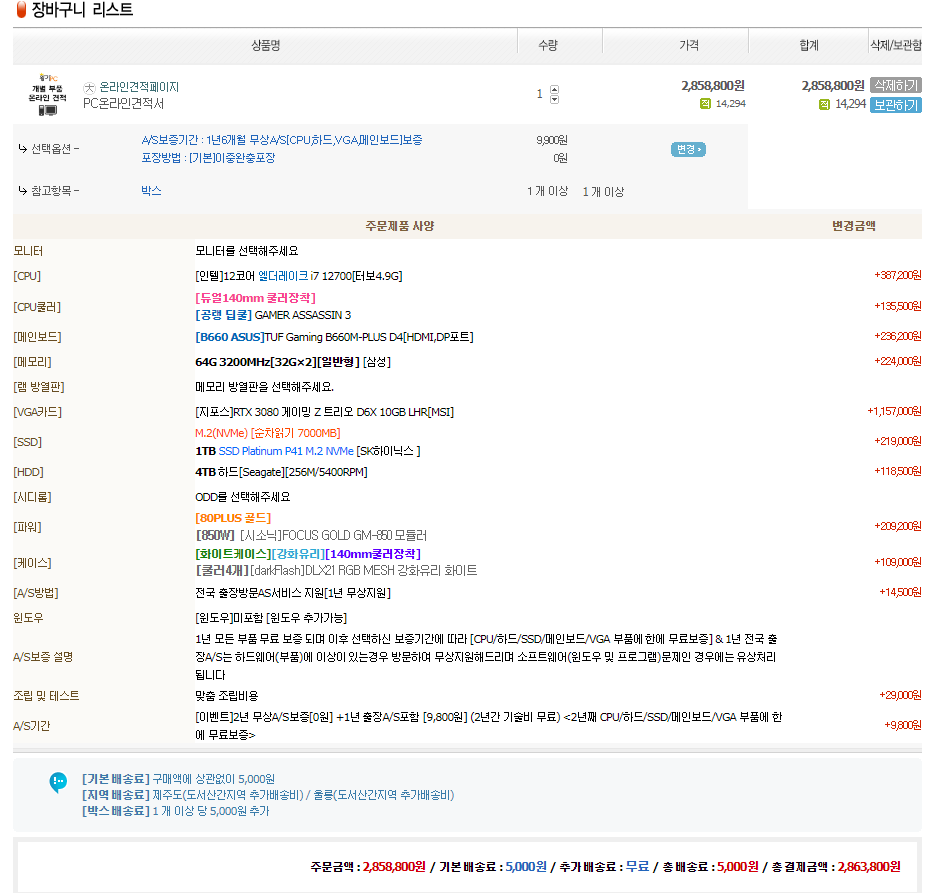Image resolution: width=936 pixels, height=893 pixels.
Task: Open the 온라인견적페이지 link
Action: (x=139, y=87)
